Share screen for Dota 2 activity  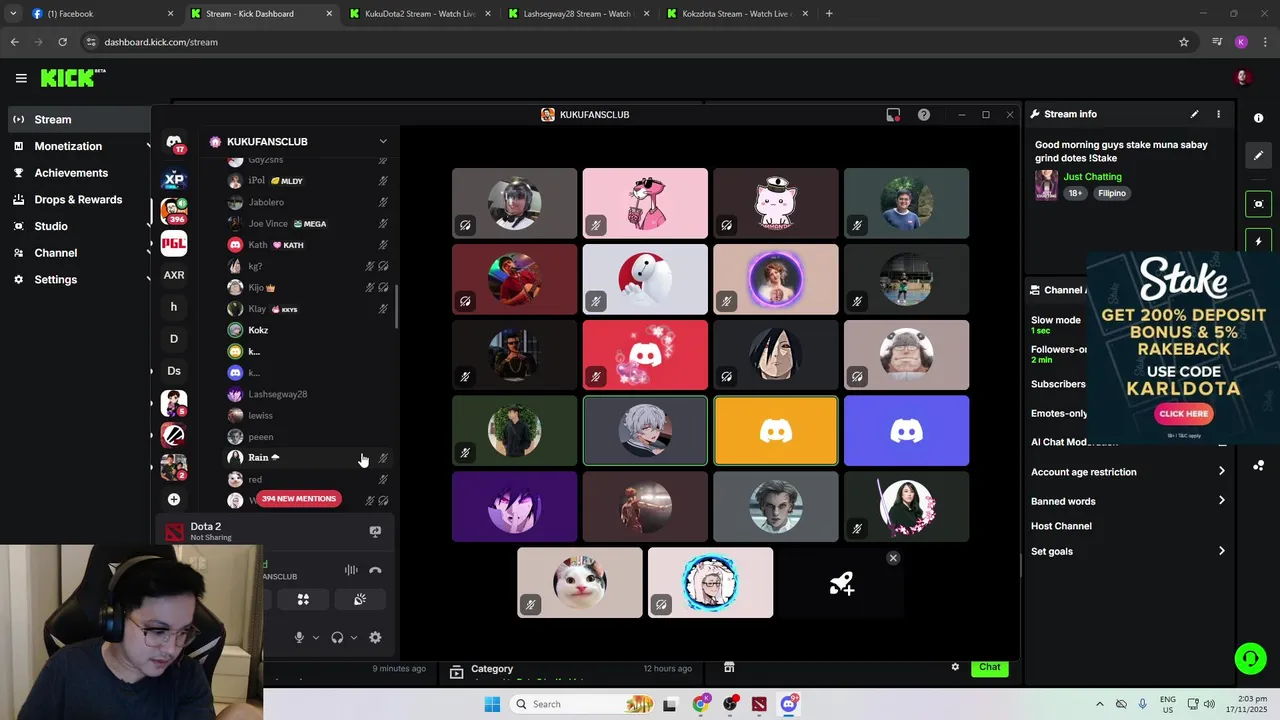click(375, 532)
